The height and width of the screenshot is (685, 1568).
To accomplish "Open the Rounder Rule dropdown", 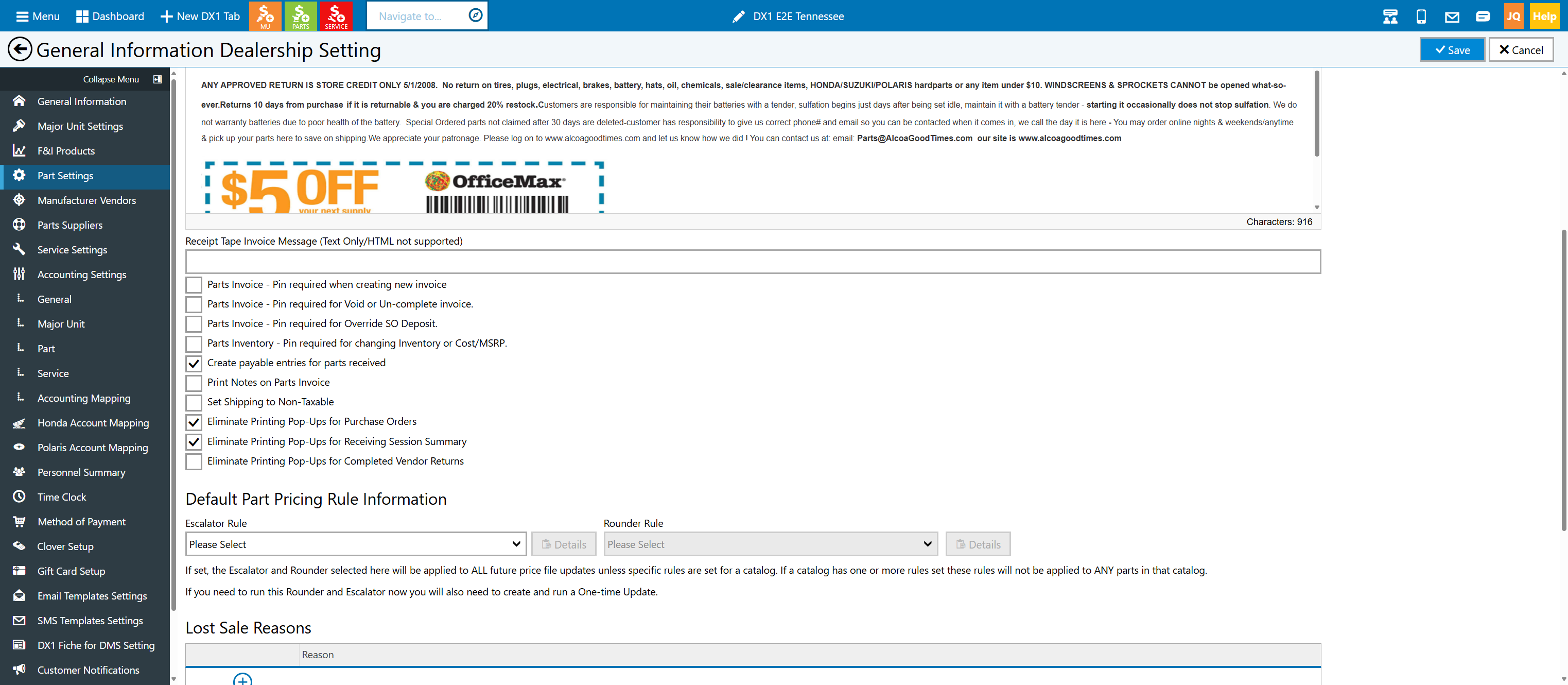I will [770, 544].
